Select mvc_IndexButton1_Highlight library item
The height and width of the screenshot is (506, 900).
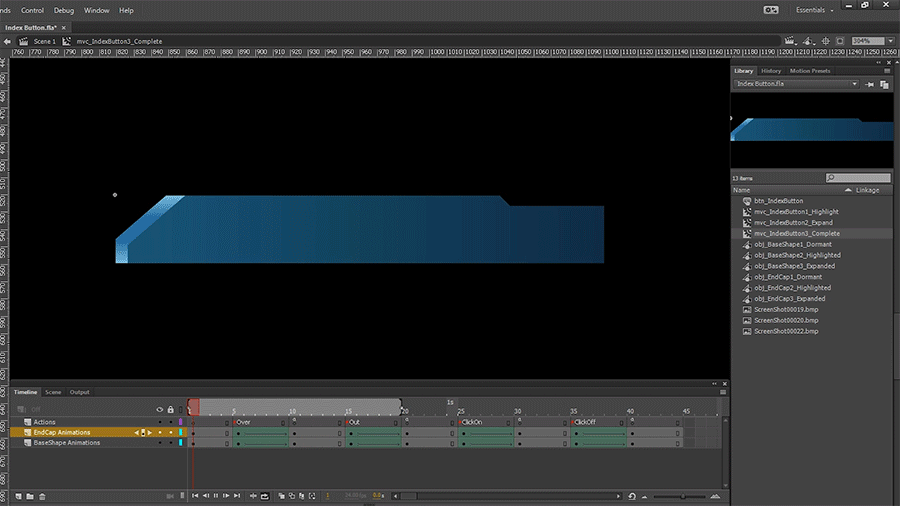click(796, 212)
